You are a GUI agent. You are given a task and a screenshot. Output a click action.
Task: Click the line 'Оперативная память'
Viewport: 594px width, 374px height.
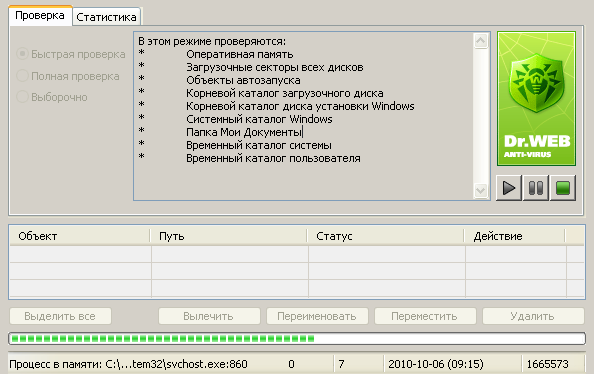click(239, 55)
